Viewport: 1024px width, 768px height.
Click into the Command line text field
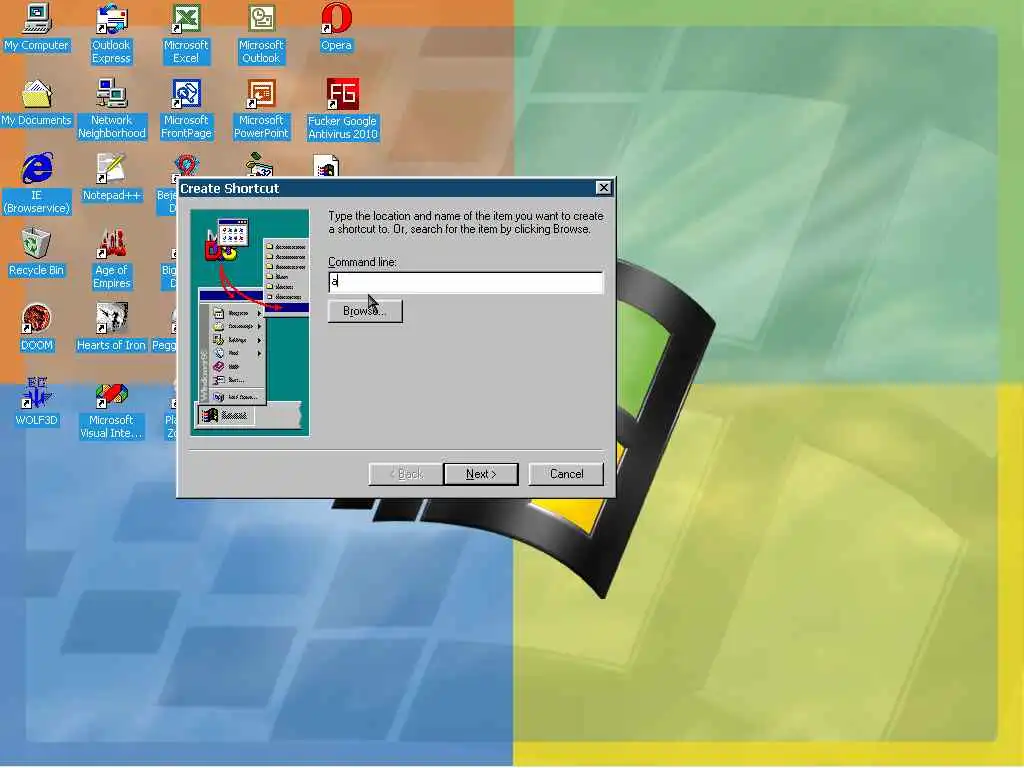pyautogui.click(x=466, y=282)
